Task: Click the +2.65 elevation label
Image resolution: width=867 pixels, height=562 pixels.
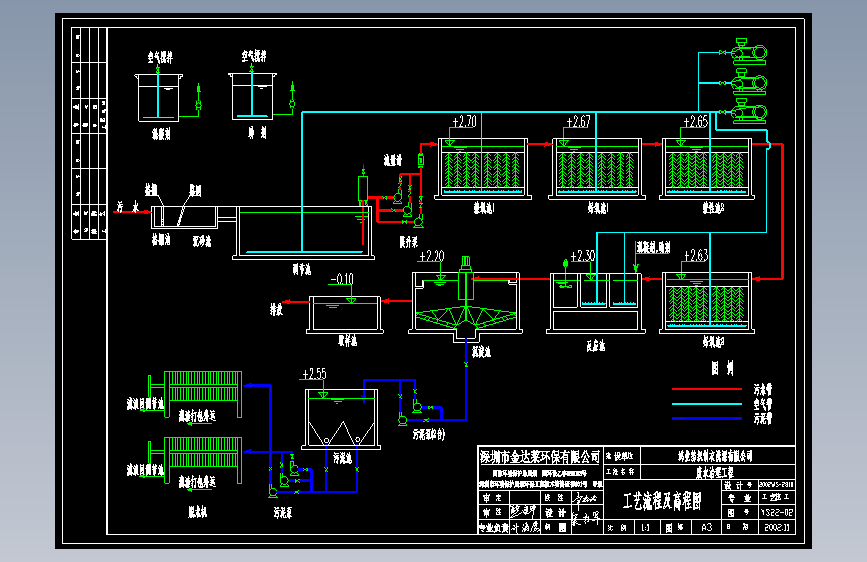Action: click(696, 122)
